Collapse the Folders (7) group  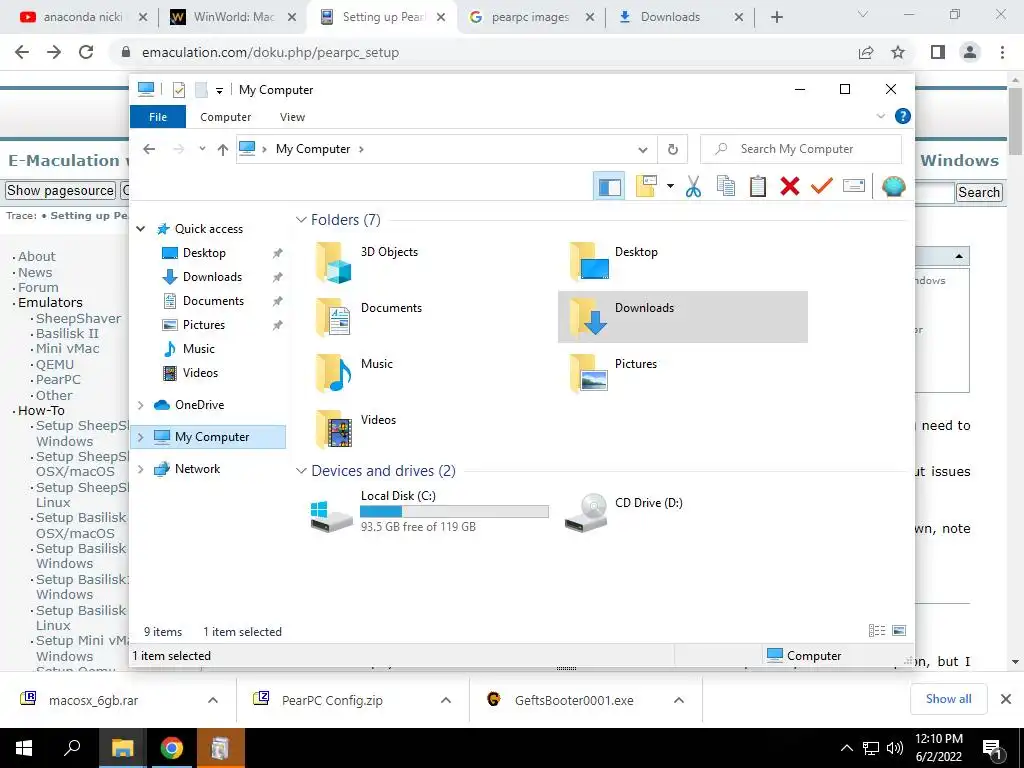click(301, 219)
